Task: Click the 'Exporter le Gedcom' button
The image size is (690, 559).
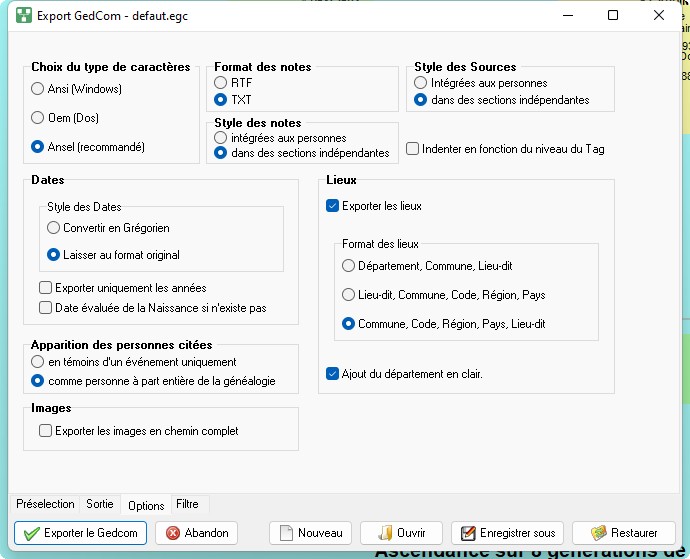Action: coord(81,533)
